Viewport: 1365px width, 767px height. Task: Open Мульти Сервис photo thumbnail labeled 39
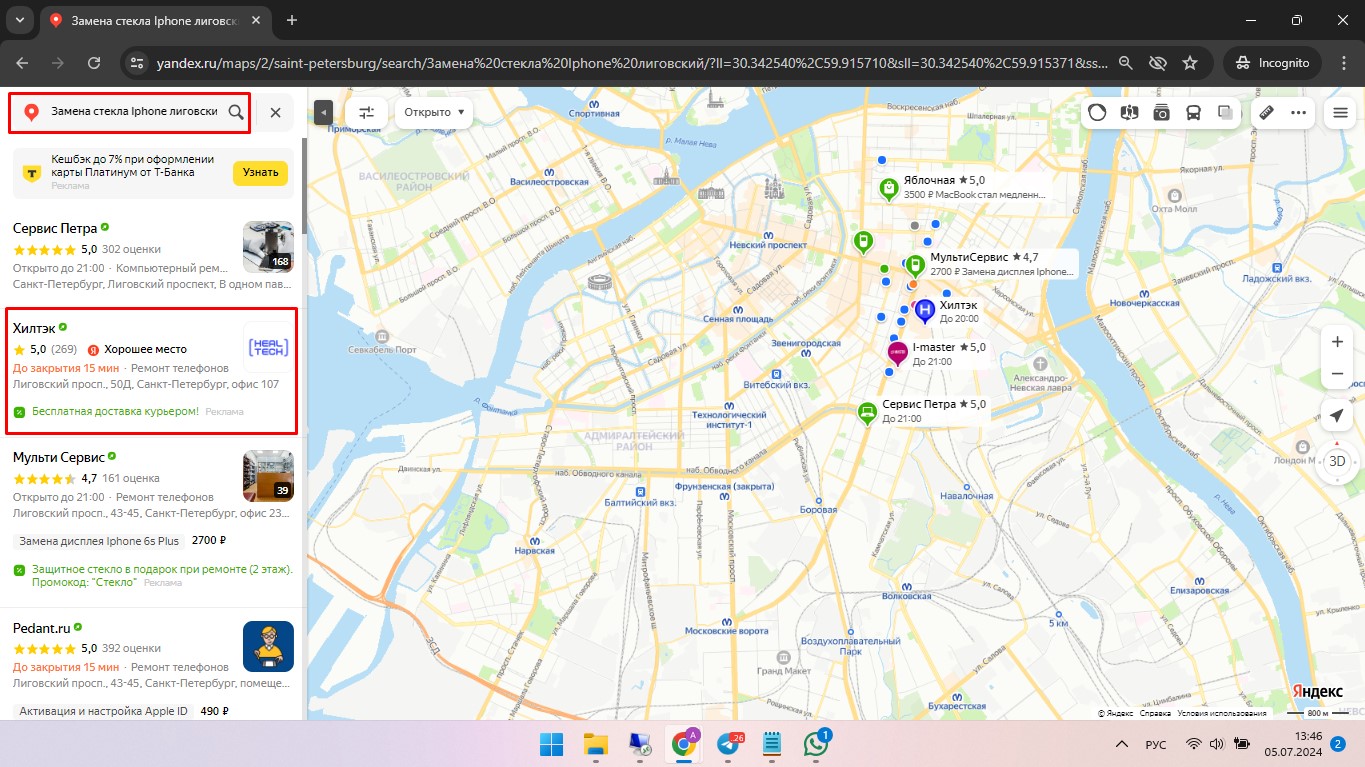pyautogui.click(x=268, y=476)
